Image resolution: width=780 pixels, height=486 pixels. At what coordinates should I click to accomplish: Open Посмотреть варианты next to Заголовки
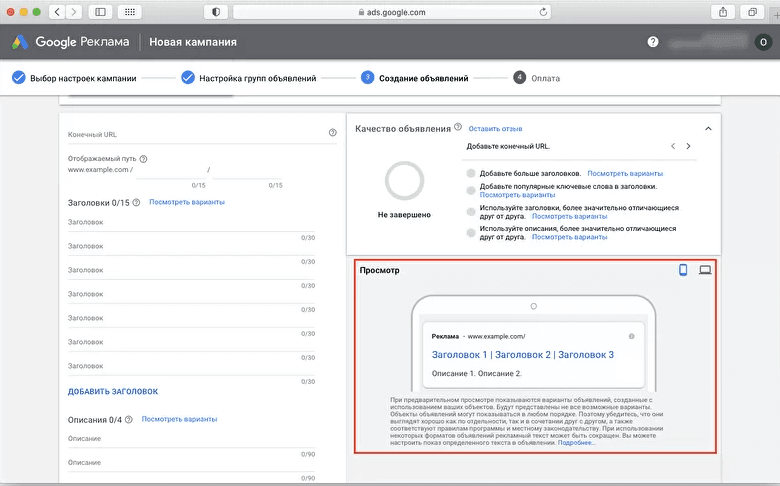click(187, 202)
